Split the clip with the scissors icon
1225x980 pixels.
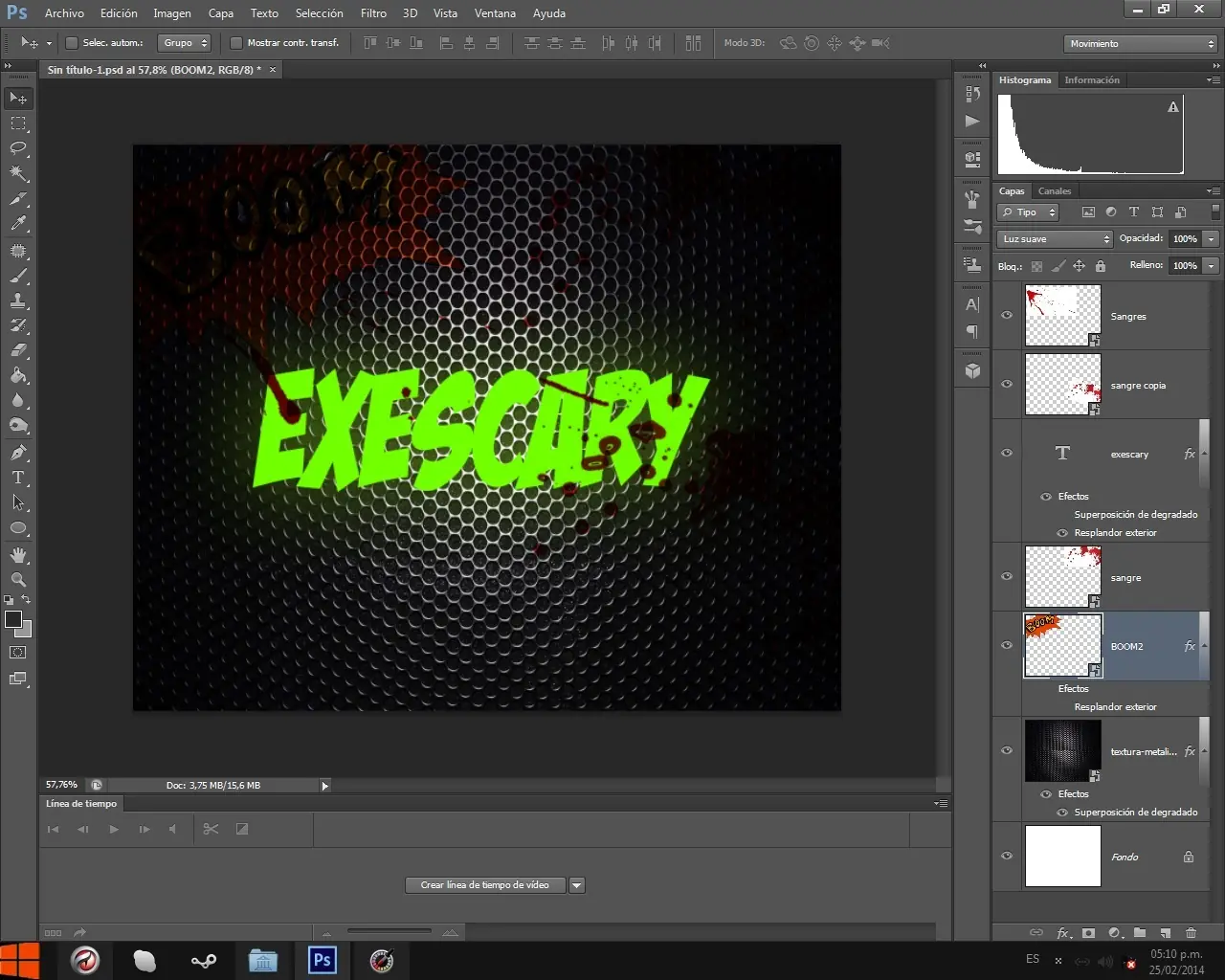212,829
